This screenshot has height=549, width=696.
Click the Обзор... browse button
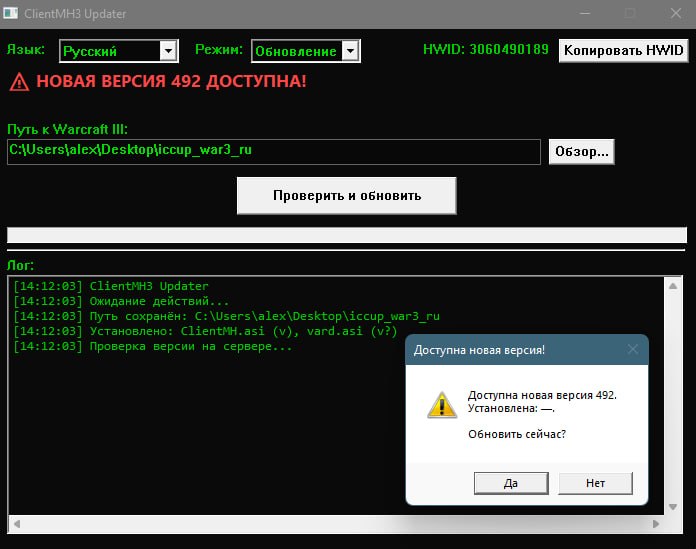pos(581,152)
